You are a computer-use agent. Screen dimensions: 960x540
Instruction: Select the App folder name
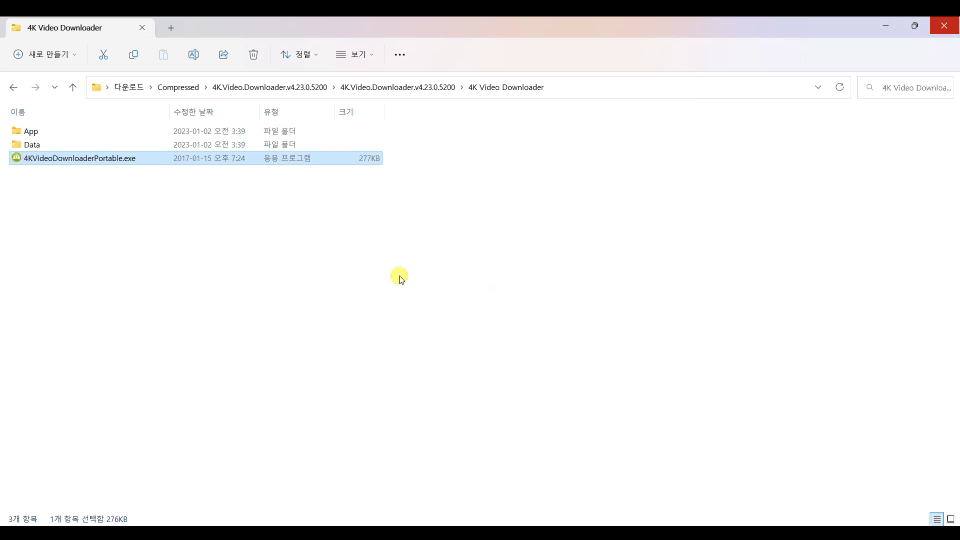(31, 131)
